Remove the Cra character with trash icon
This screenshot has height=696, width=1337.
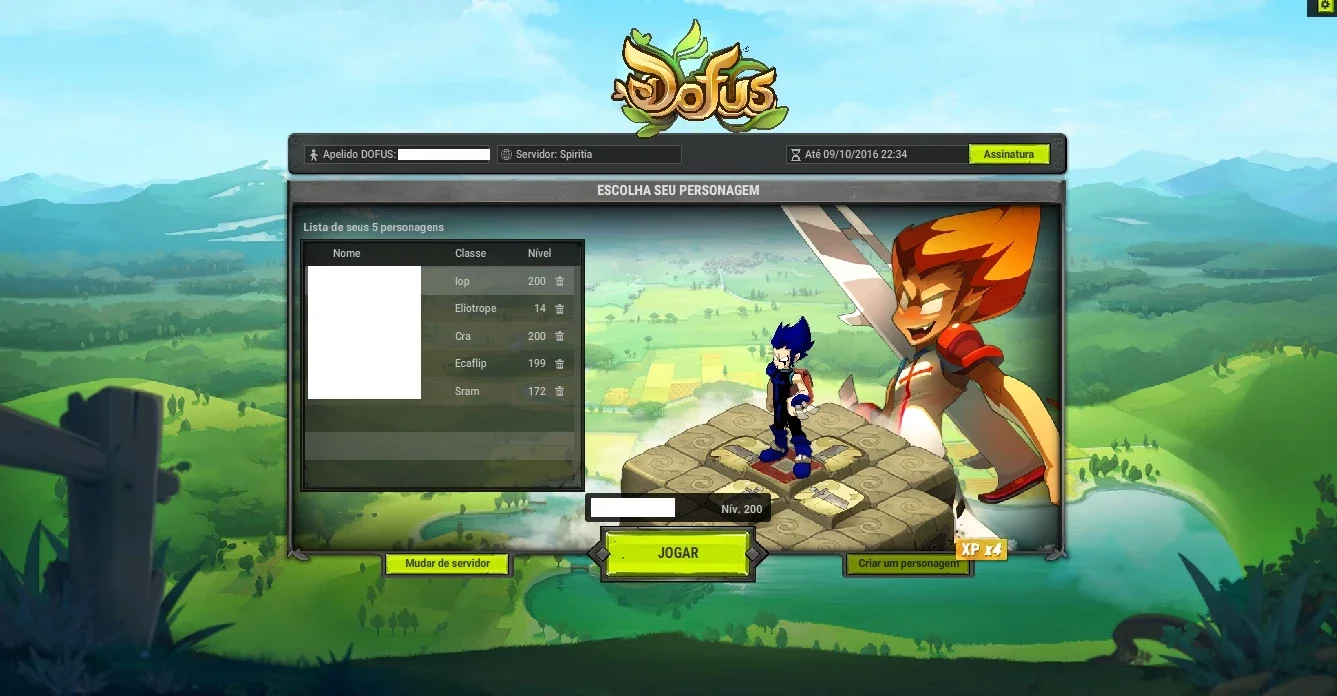(x=560, y=336)
